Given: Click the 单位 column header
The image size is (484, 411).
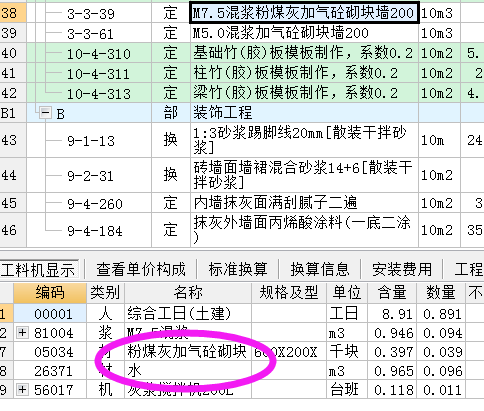Looking at the screenshot, I should [x=347, y=293].
